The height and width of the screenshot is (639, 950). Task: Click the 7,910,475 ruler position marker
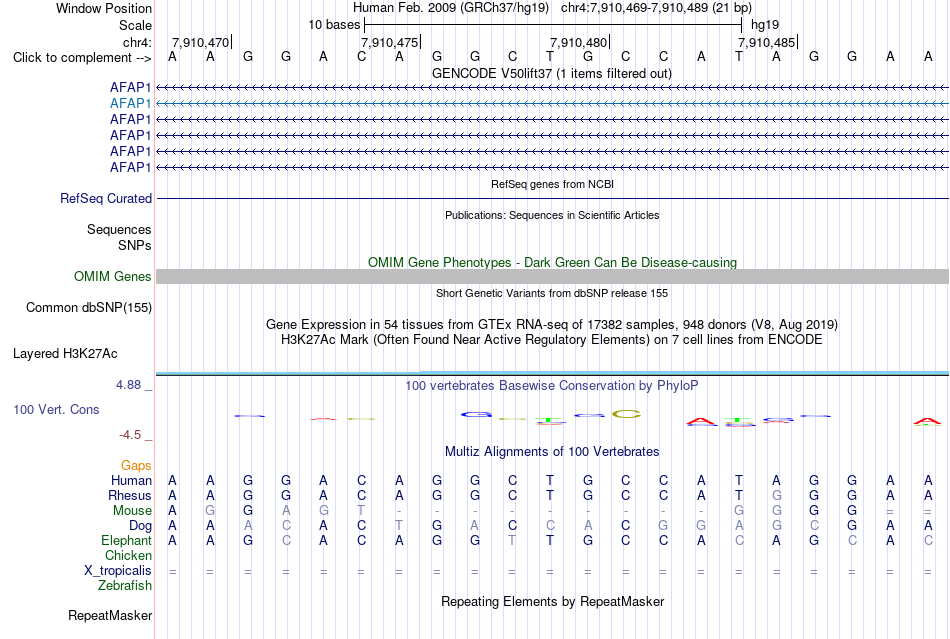390,42
